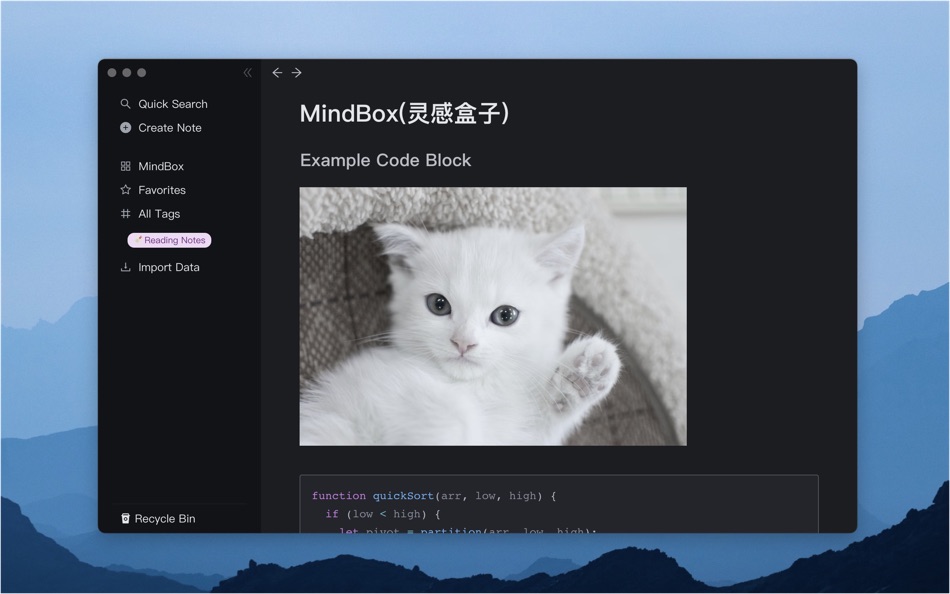Click the Import Data download icon
Image resolution: width=950 pixels, height=594 pixels.
coord(125,267)
